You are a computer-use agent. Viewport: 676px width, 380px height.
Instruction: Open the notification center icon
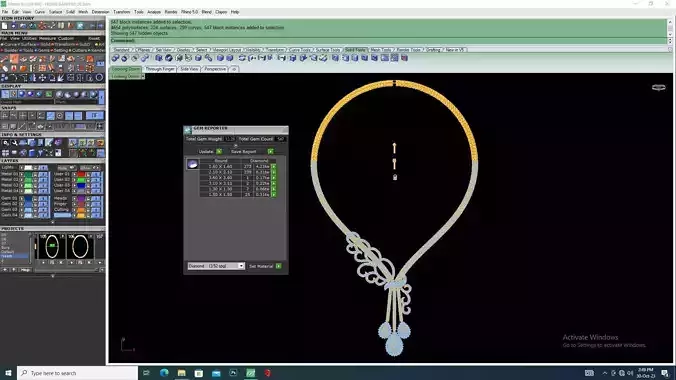(x=665, y=373)
